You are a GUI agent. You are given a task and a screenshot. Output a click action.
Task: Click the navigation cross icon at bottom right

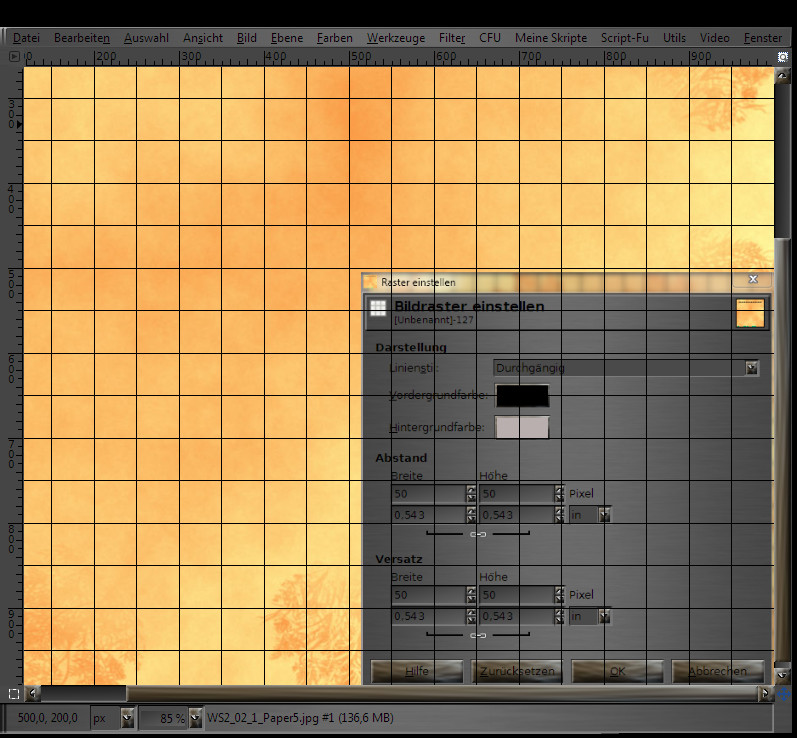point(783,694)
